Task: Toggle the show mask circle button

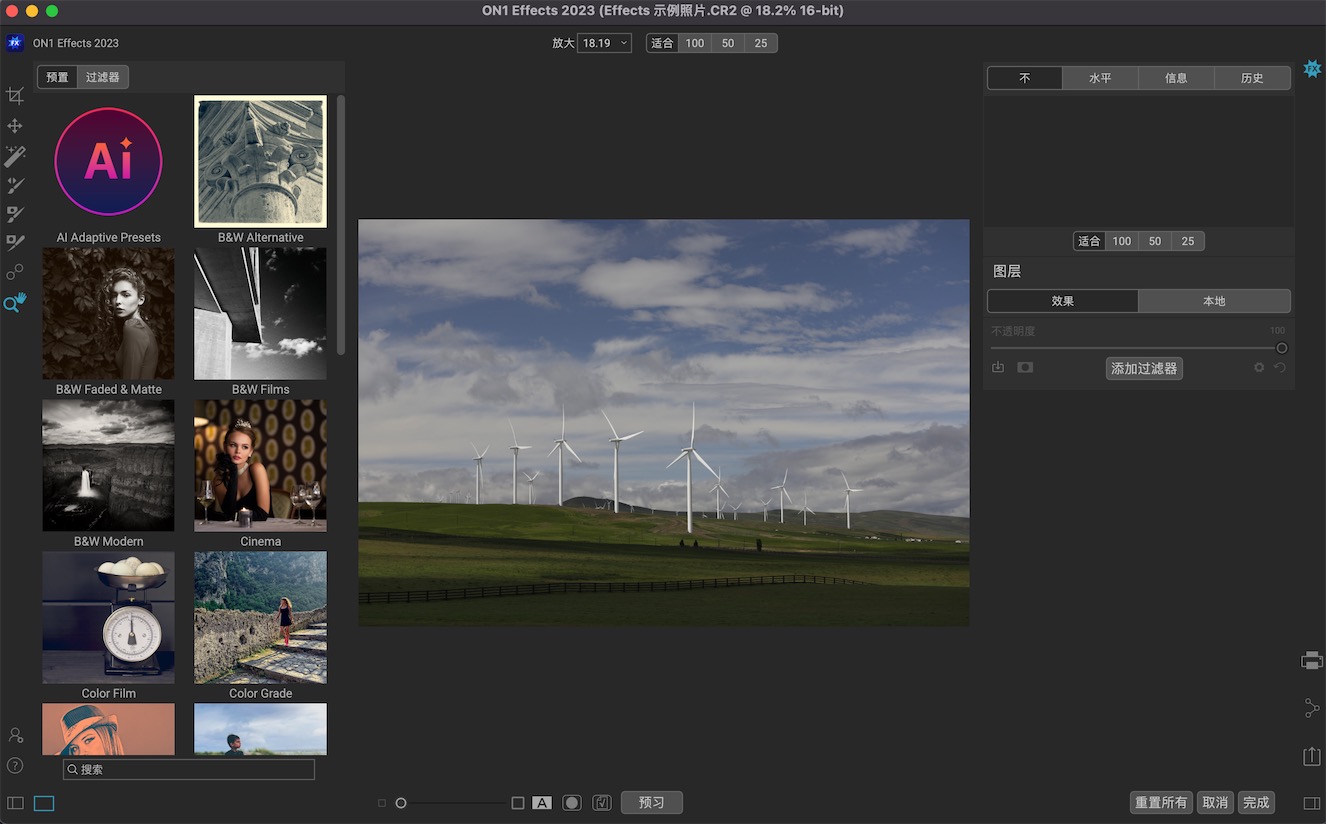Action: pos(572,803)
